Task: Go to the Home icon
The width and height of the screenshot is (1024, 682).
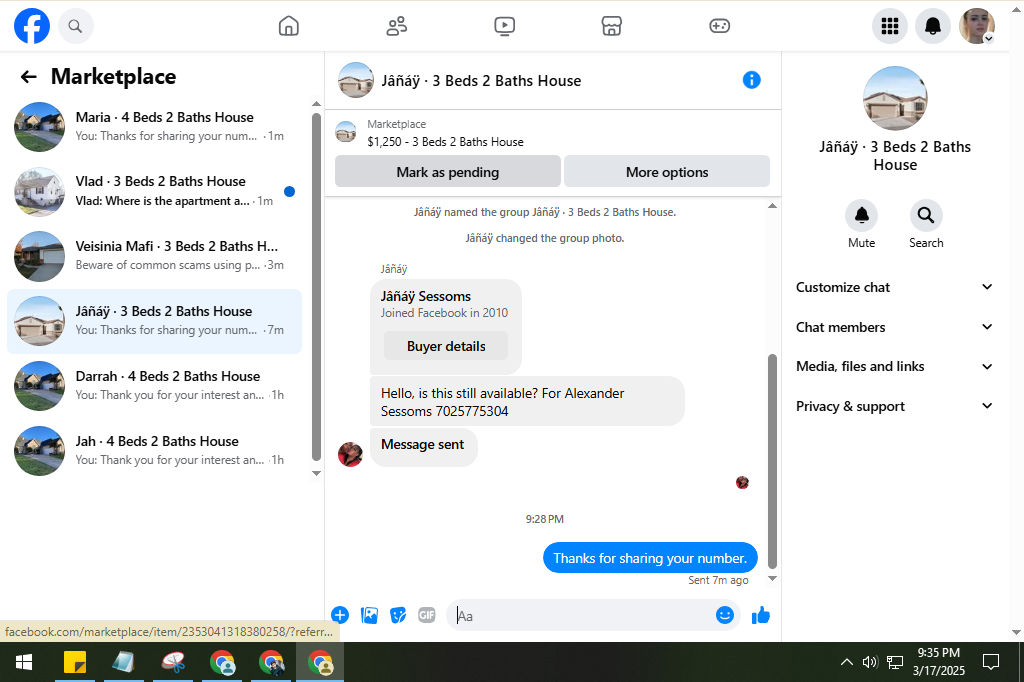Action: [x=289, y=26]
